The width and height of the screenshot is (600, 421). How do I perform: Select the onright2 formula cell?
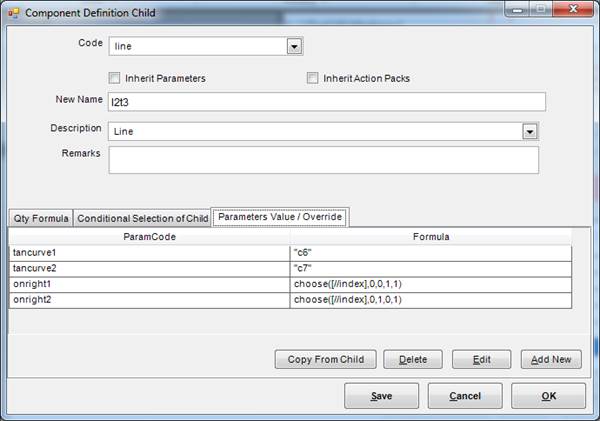(430, 299)
